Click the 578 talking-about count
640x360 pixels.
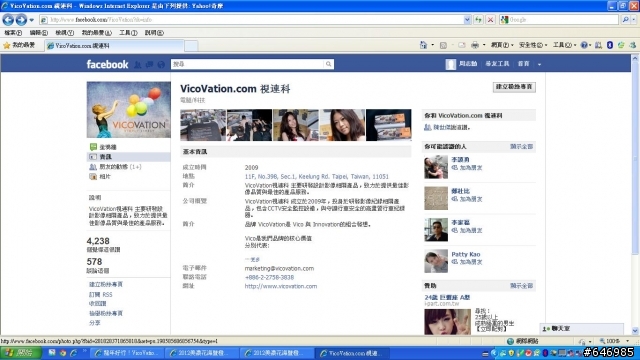(94, 262)
